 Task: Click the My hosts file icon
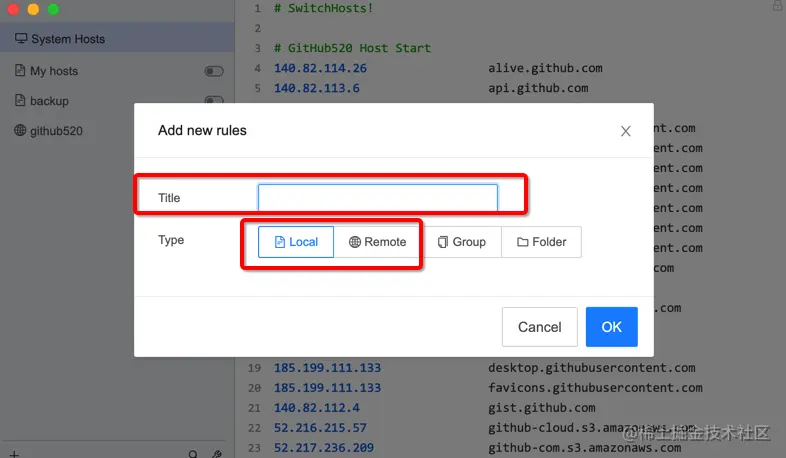click(20, 70)
